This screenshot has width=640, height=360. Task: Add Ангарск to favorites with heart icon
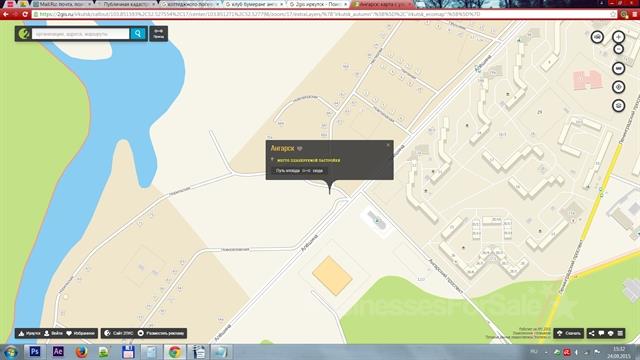(300, 149)
